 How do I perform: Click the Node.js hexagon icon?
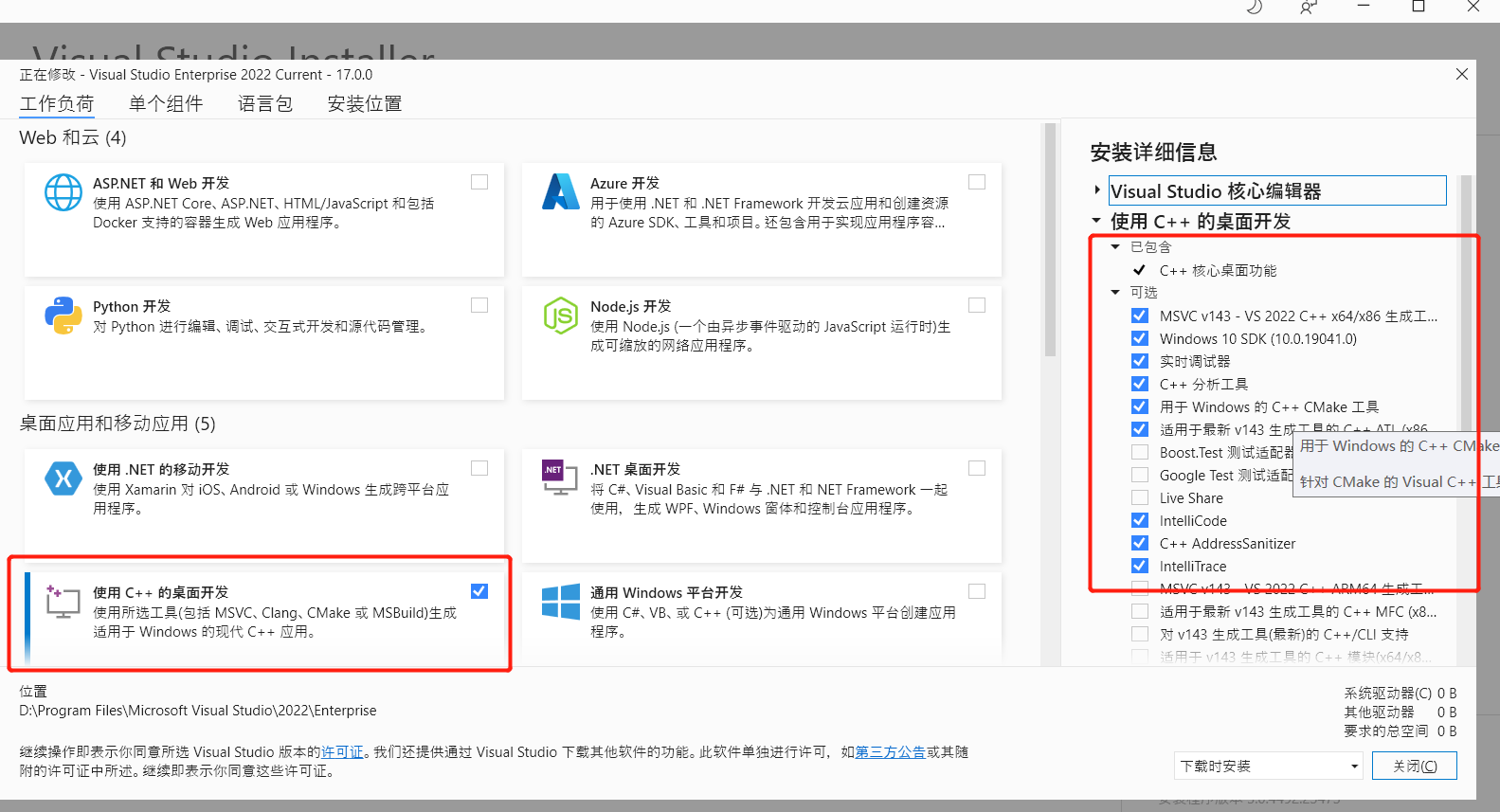tap(561, 316)
